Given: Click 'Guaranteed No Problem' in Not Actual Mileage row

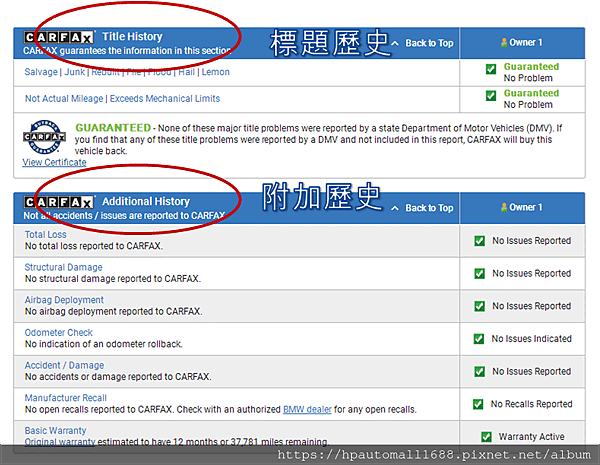Looking at the screenshot, I should (x=531, y=99).
